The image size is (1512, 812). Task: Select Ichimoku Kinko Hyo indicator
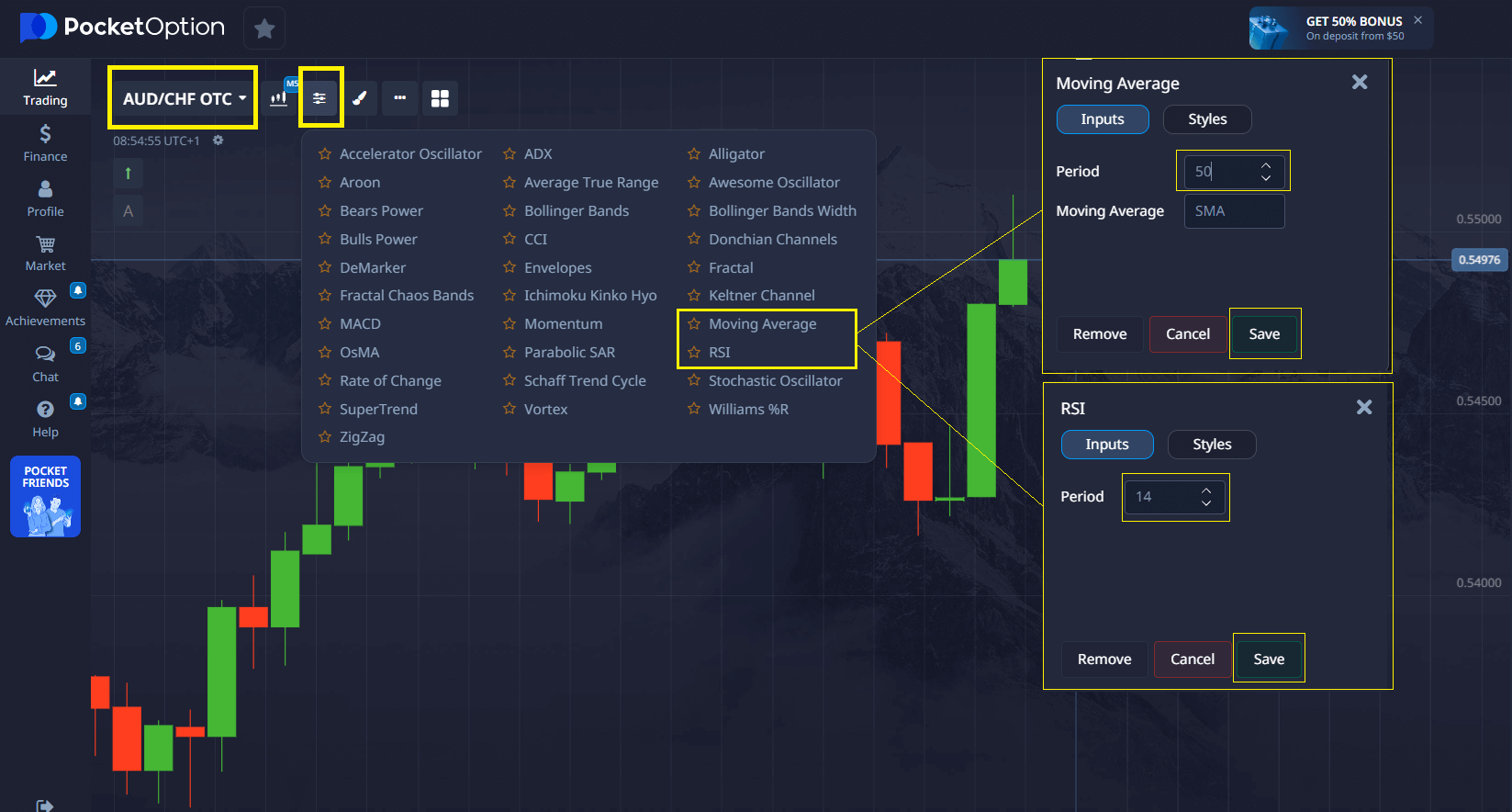[590, 296]
